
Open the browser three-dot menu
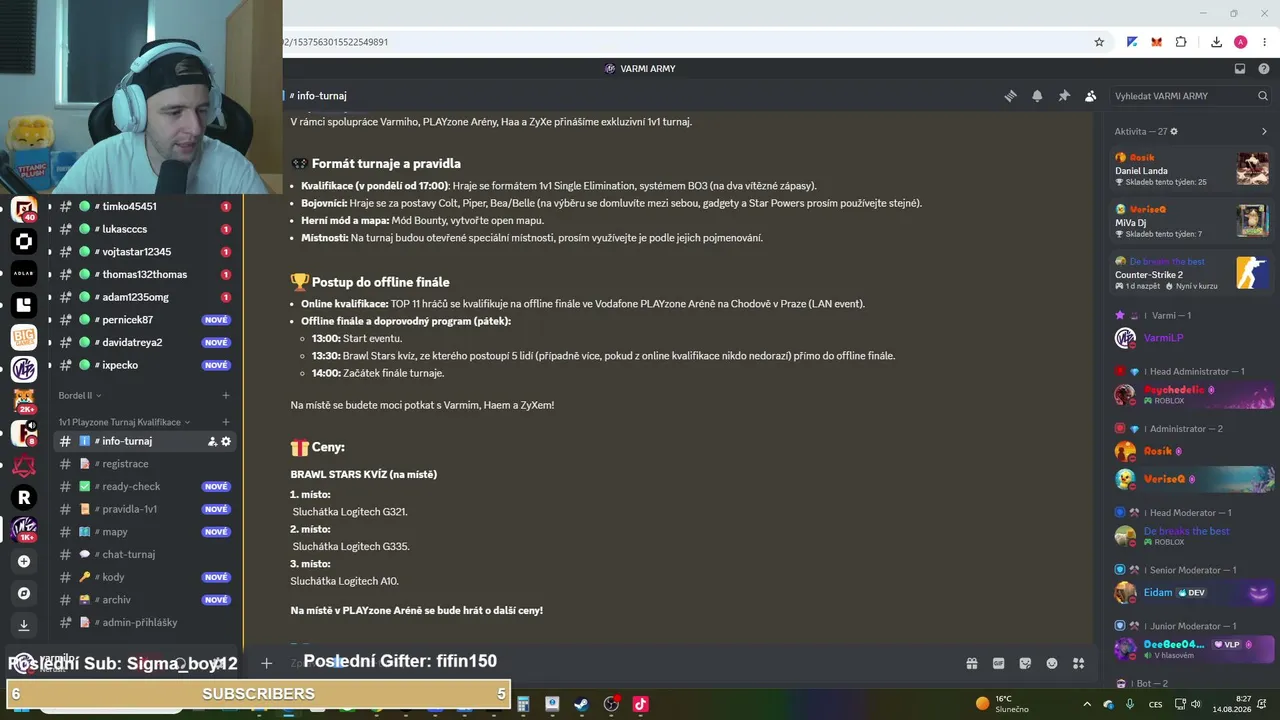pyautogui.click(x=1265, y=42)
